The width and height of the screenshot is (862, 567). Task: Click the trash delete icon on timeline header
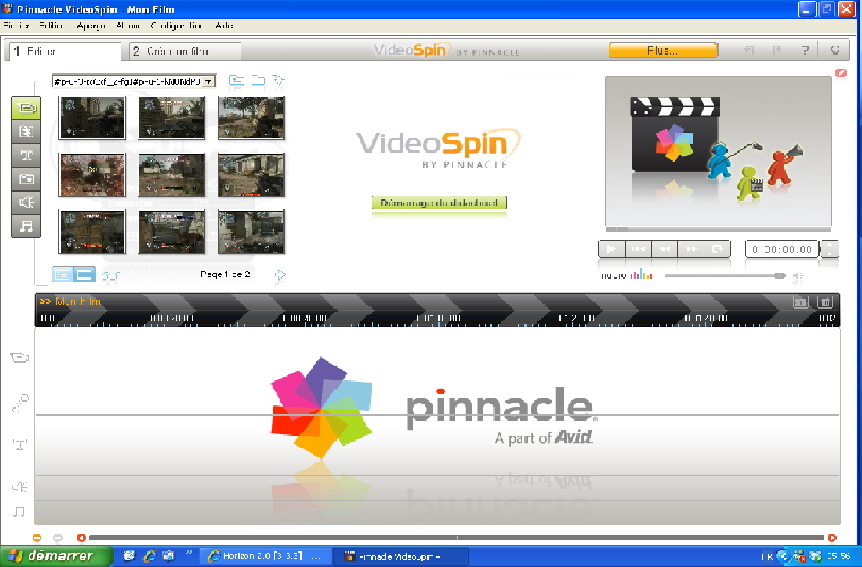(825, 302)
